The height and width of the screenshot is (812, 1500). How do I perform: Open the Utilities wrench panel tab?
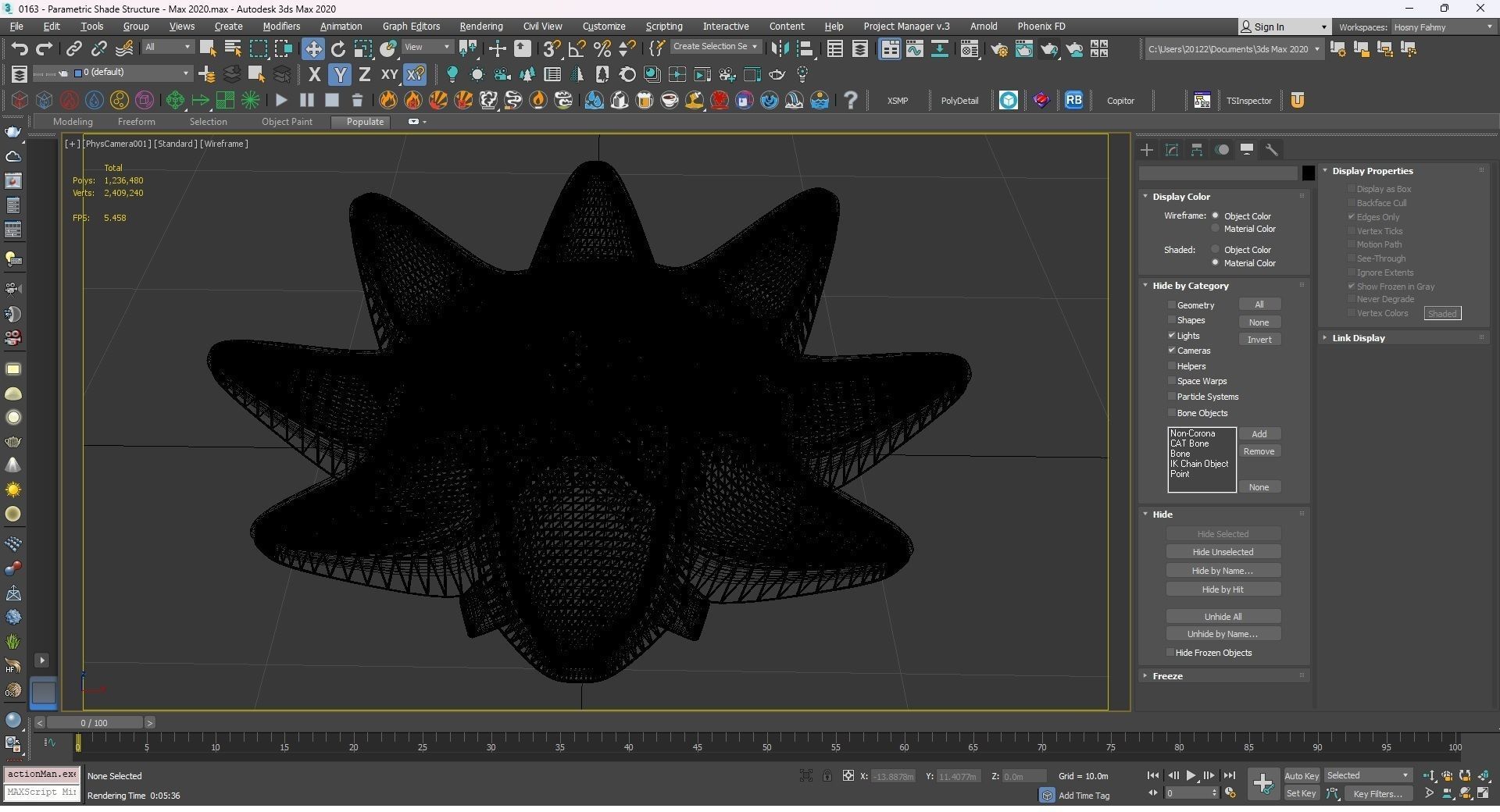tap(1272, 150)
